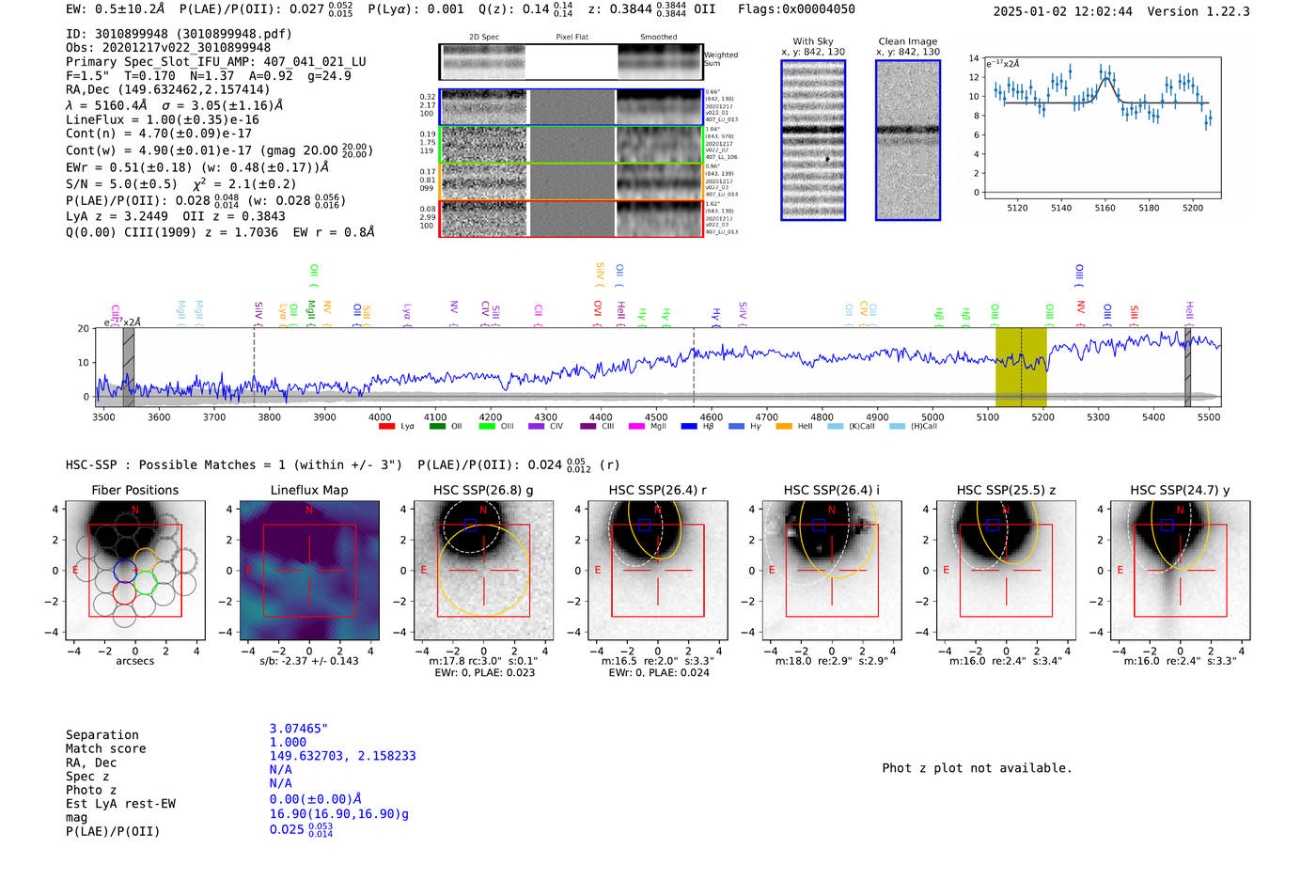
Task: Open the HSC SSP(24.7) y image
Action: pos(1181,571)
